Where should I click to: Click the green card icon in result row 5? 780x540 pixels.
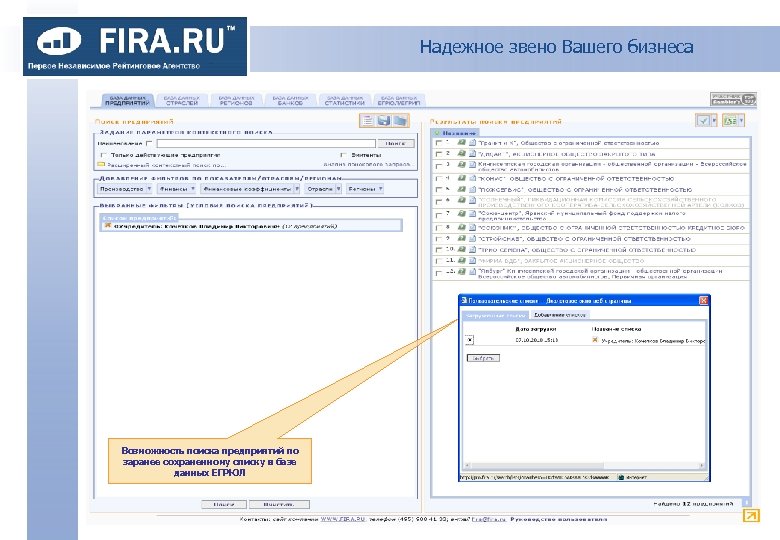coord(462,189)
